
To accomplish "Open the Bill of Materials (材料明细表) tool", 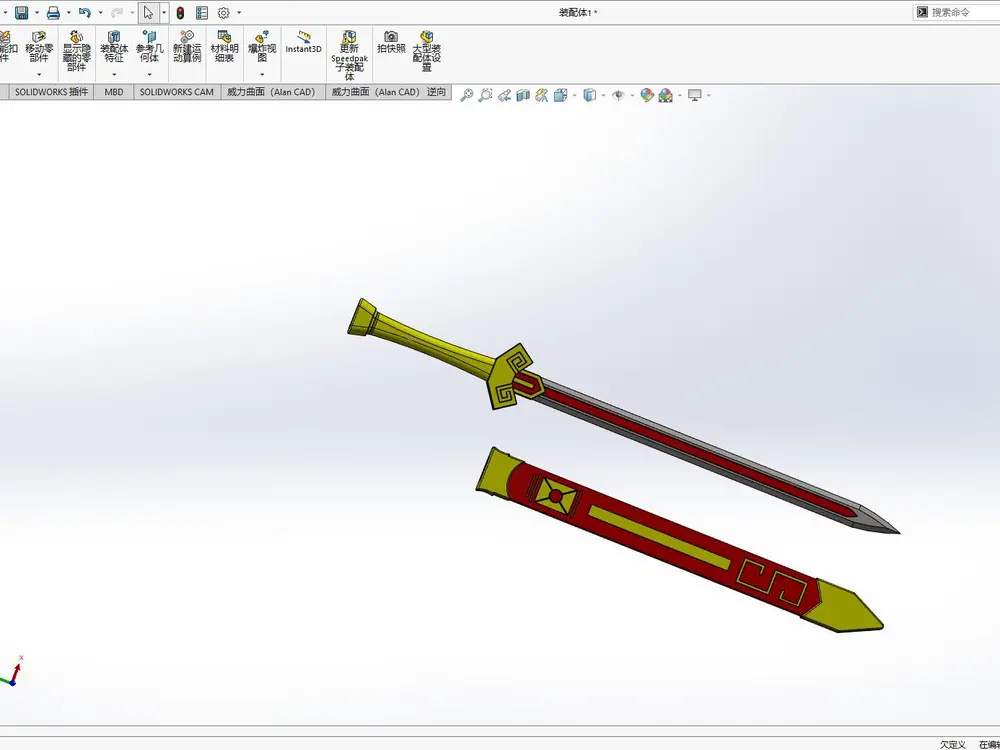I will (224, 47).
